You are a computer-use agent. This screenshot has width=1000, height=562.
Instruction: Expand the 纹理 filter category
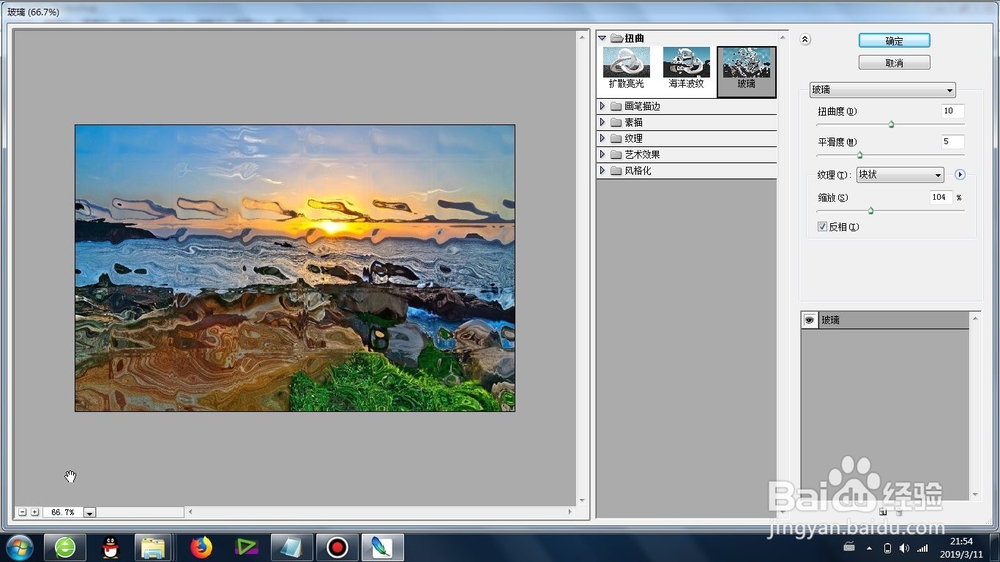(x=602, y=138)
